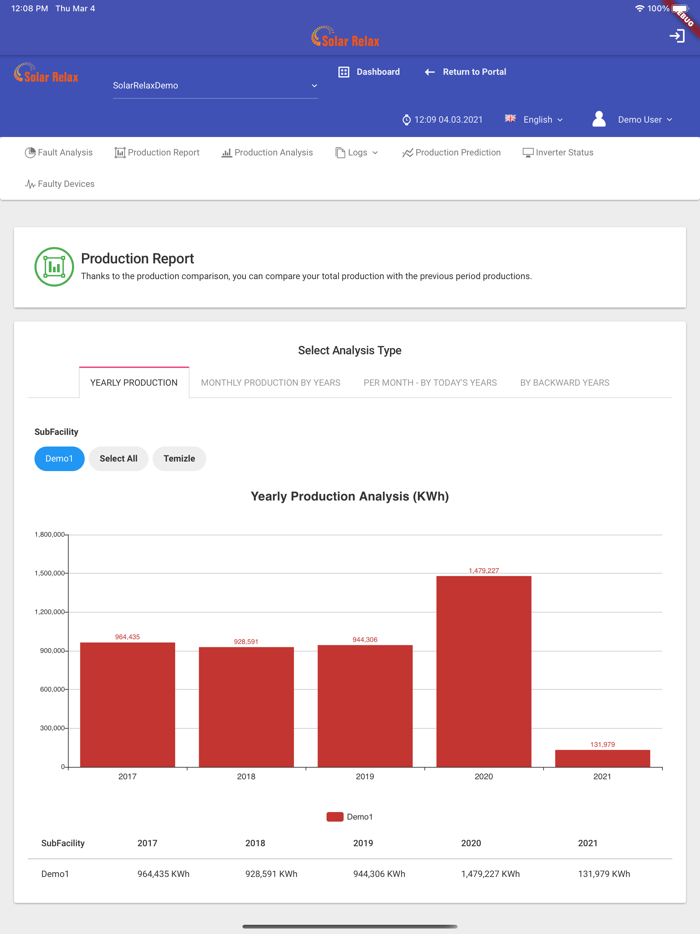This screenshot has height=934, width=700.
Task: Switch to By Backward Years tab
Action: point(564,383)
